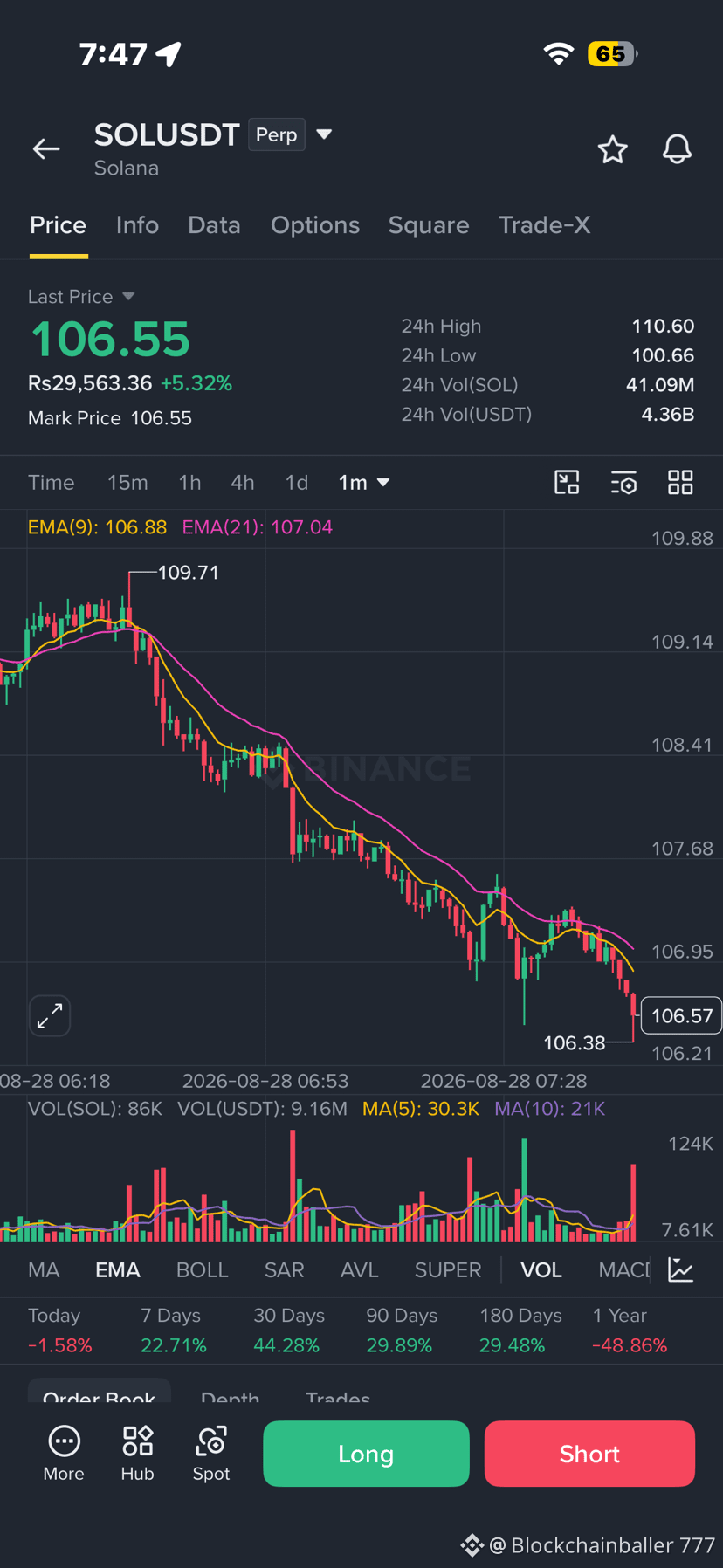Viewport: 723px width, 1568px height.
Task: Open chart settings list icon
Action: [623, 482]
